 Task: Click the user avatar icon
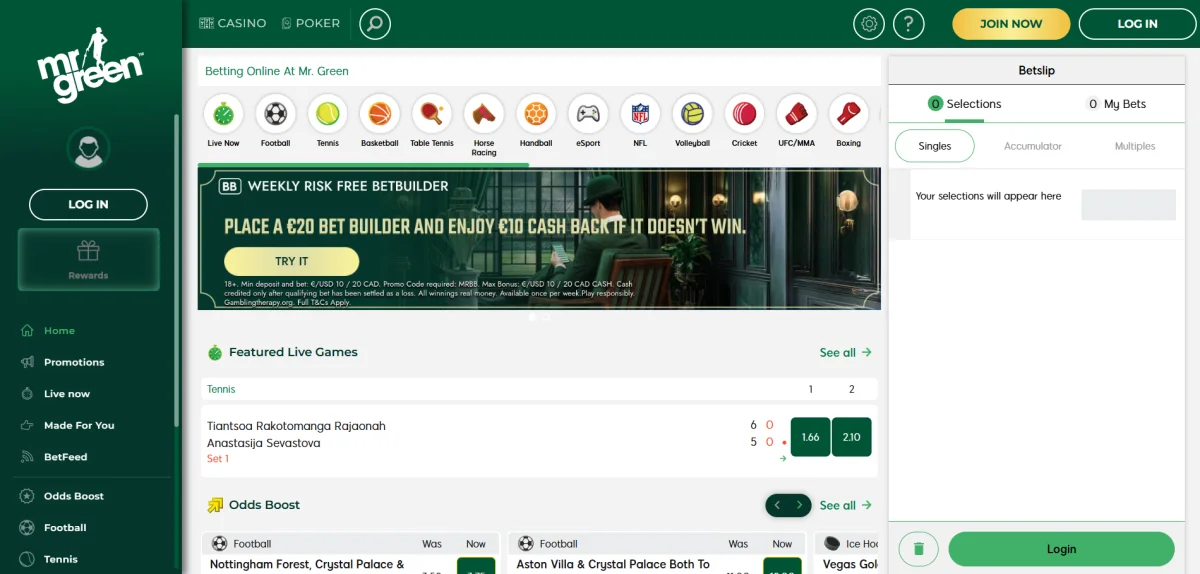point(88,149)
